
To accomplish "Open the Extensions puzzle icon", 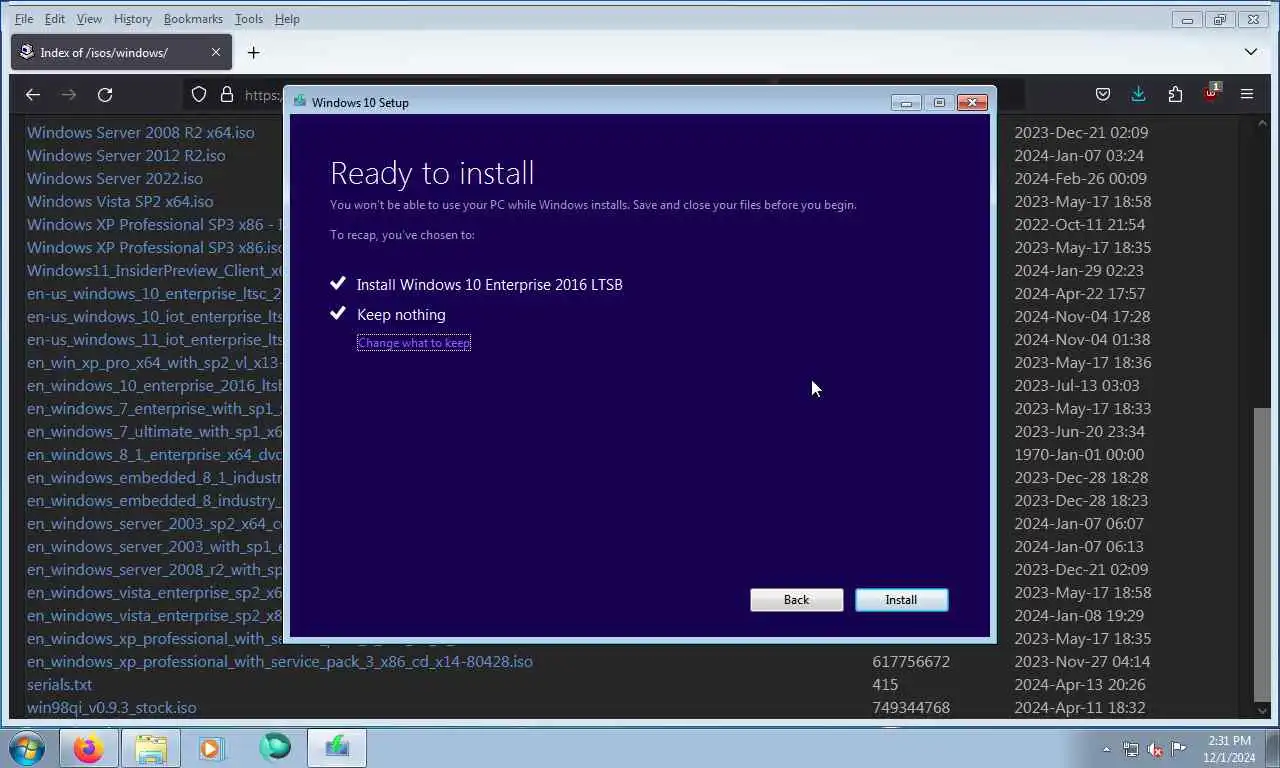I will 1175,94.
